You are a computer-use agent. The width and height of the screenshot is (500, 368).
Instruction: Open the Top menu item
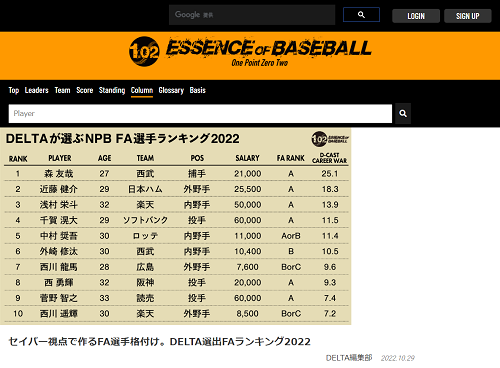tap(14, 90)
